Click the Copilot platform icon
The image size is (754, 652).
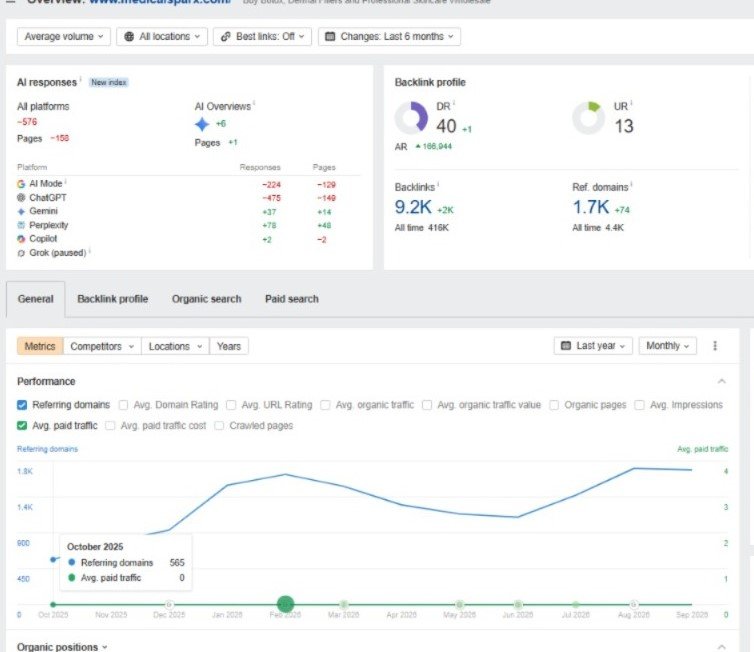click(21, 238)
